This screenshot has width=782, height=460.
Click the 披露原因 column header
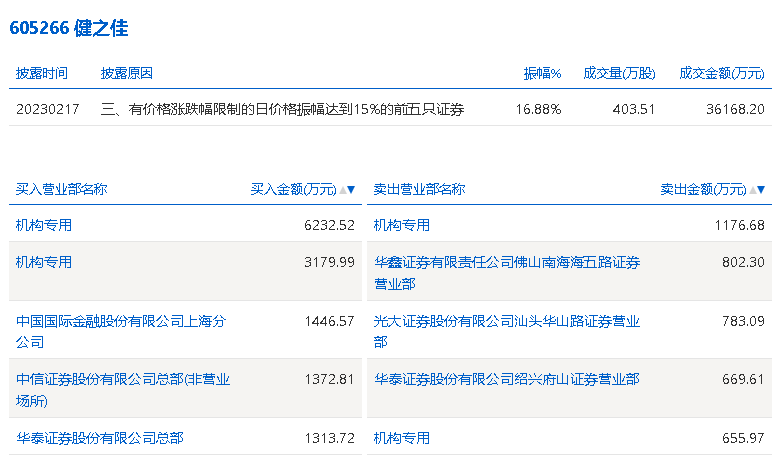(x=127, y=73)
